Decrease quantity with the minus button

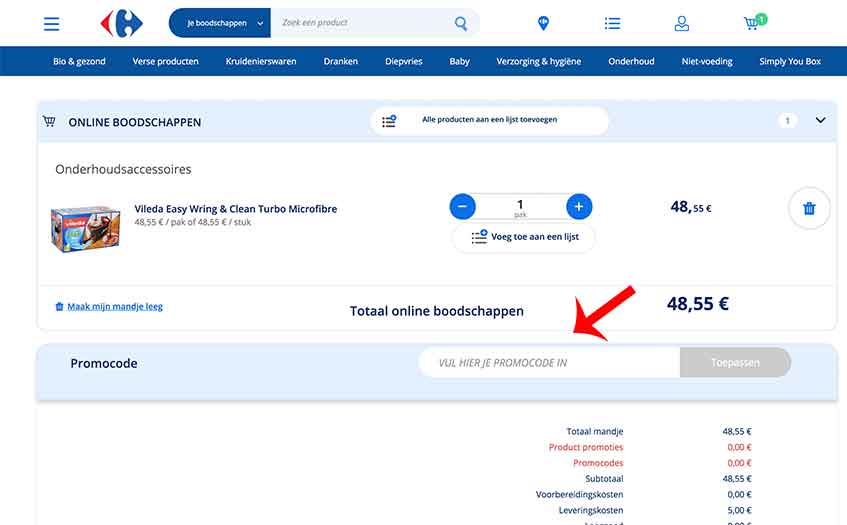462,206
